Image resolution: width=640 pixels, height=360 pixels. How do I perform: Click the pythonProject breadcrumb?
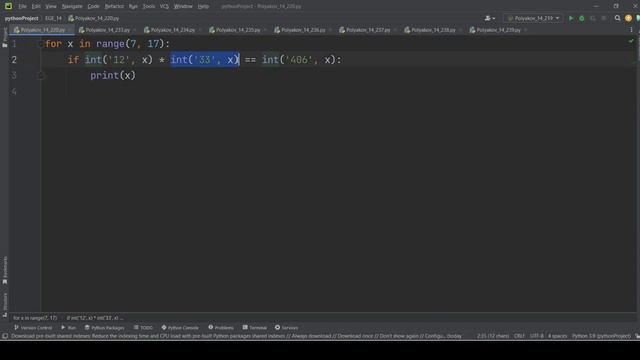pos(21,18)
